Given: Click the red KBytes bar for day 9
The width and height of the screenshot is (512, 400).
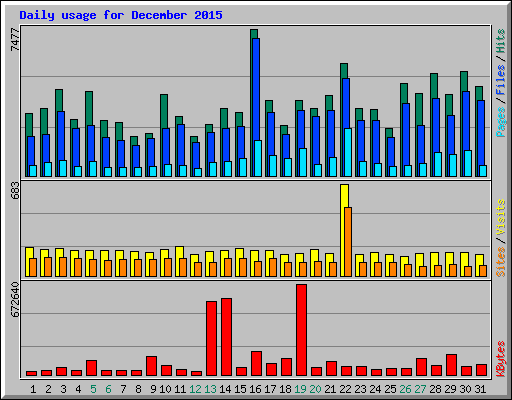Looking at the screenshot, I should tap(151, 366).
